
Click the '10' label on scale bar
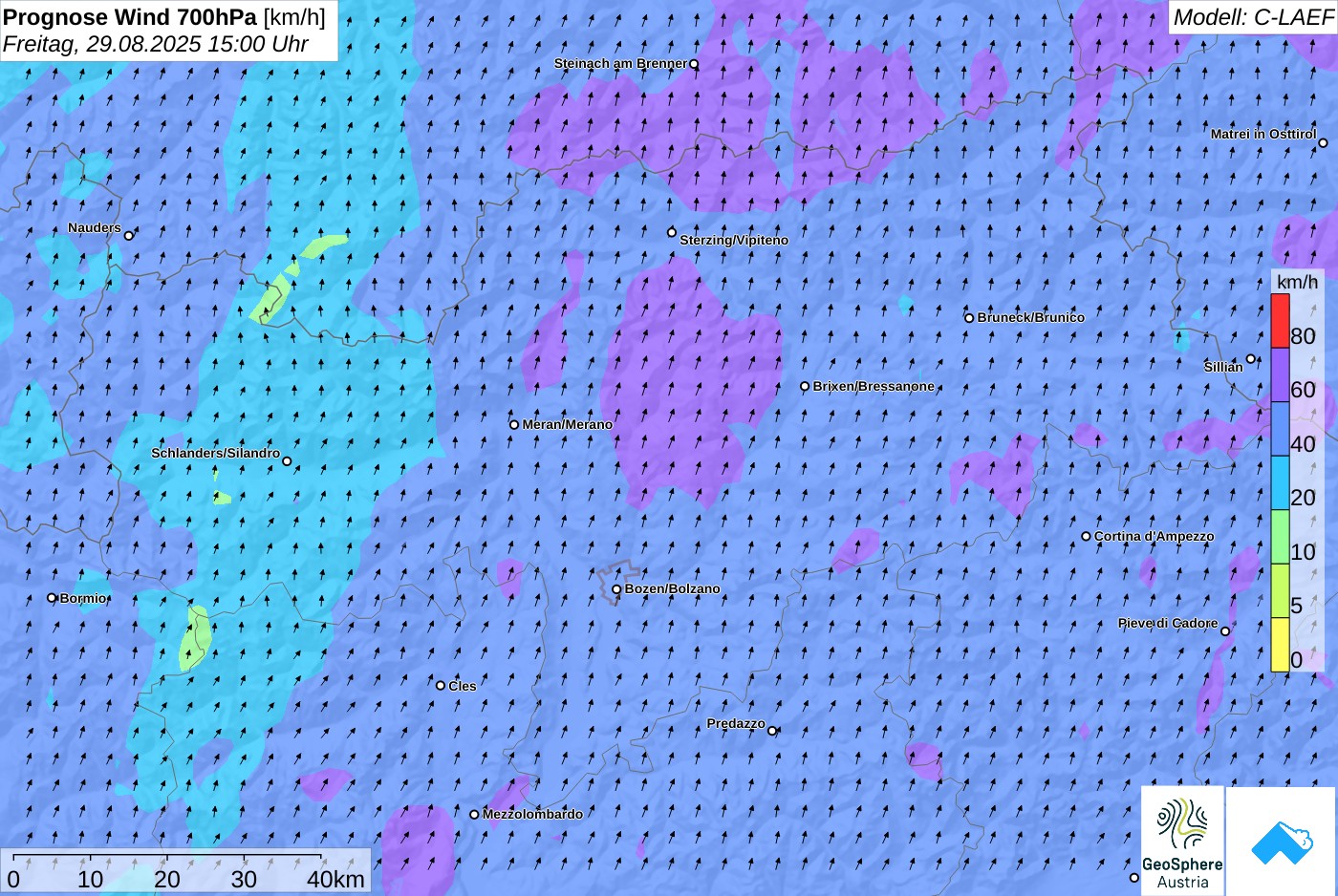click(91, 880)
